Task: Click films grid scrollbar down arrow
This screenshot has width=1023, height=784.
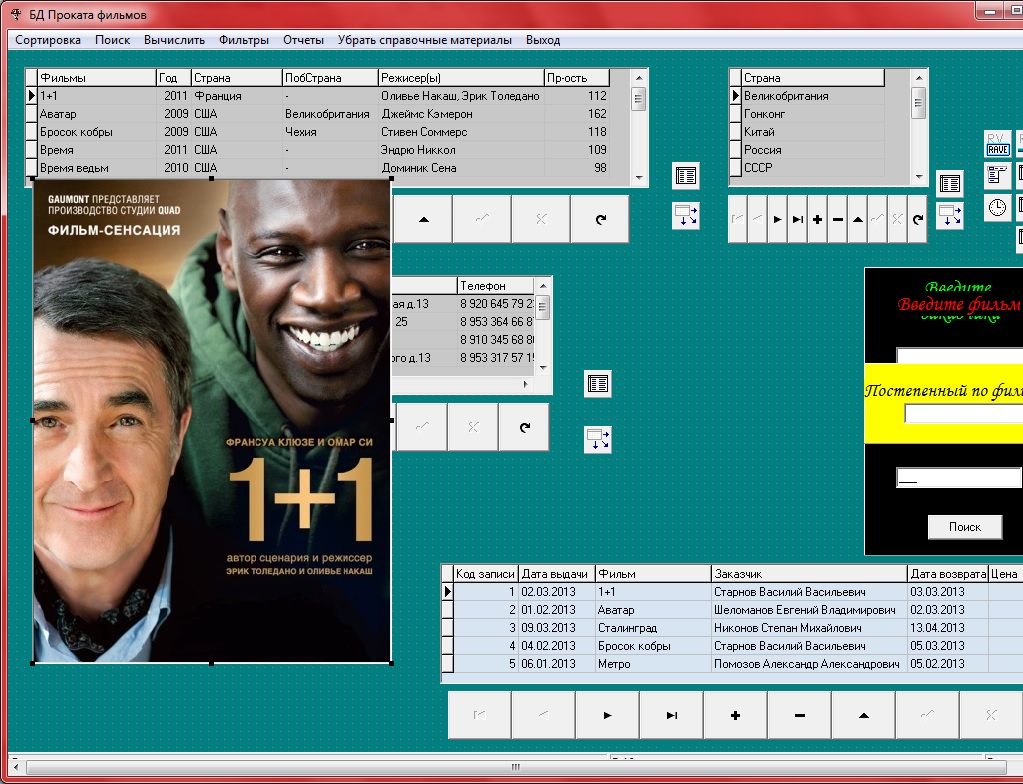Action: 639,177
